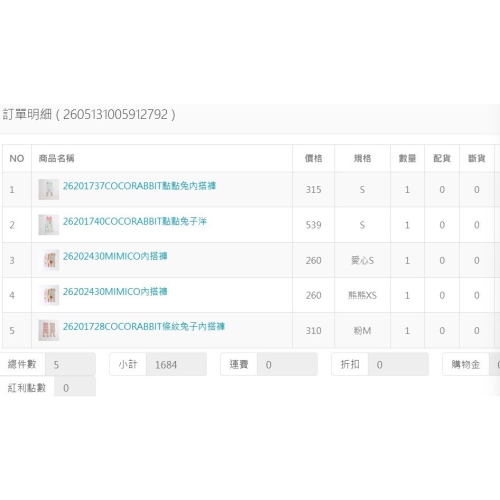The image size is (500, 500).
Task: Click the 小計 field showing 1684
Action: 176,364
